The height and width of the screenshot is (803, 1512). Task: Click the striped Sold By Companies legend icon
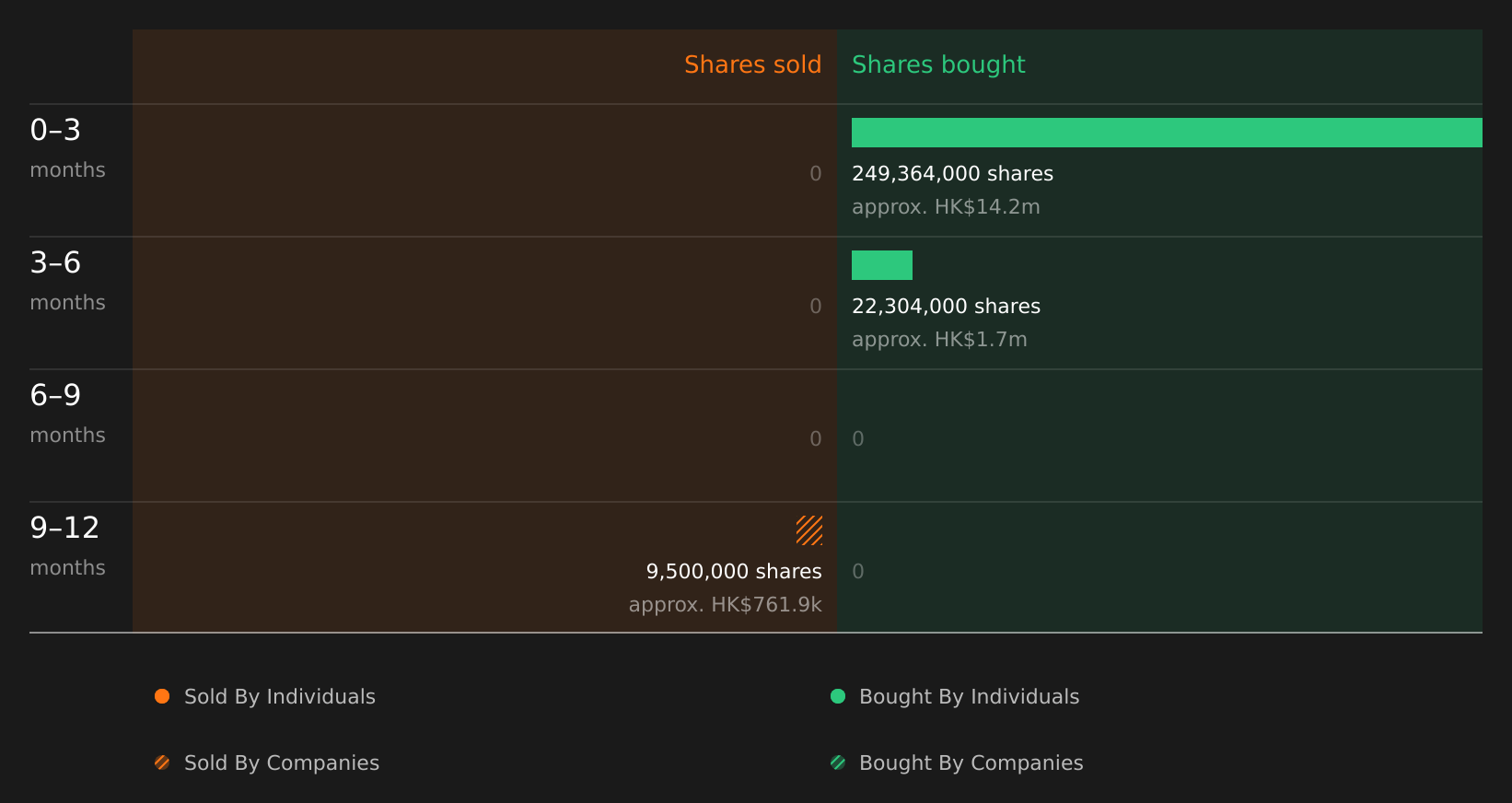point(162,762)
